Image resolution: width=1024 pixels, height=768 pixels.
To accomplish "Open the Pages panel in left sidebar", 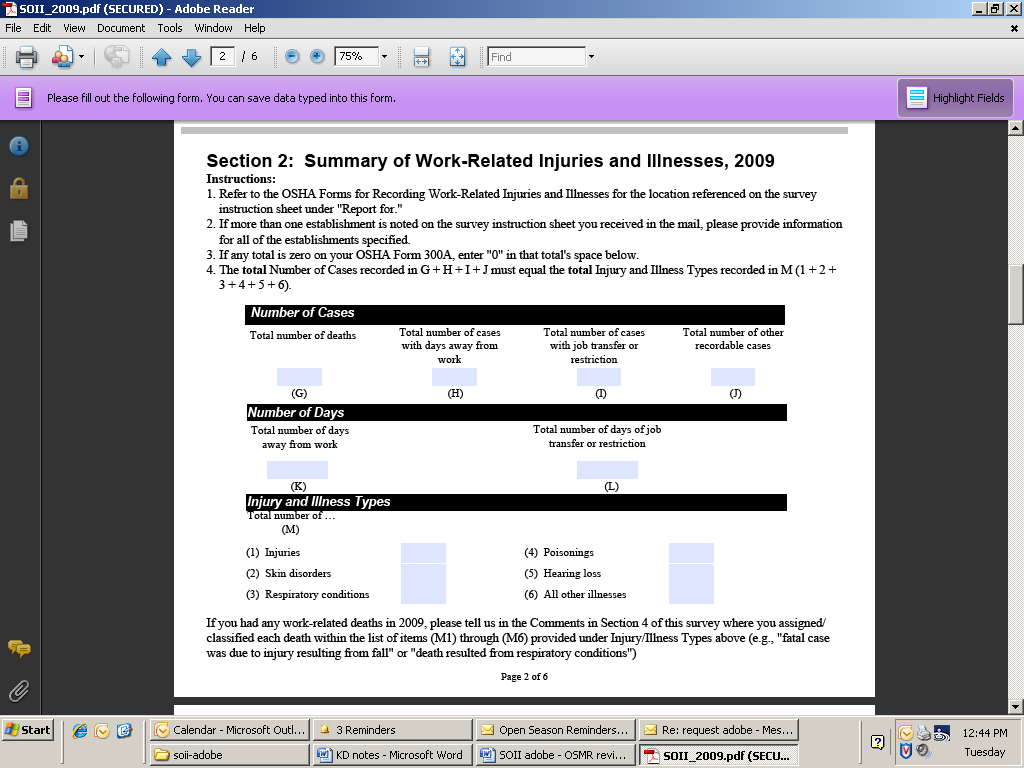I will point(18,231).
